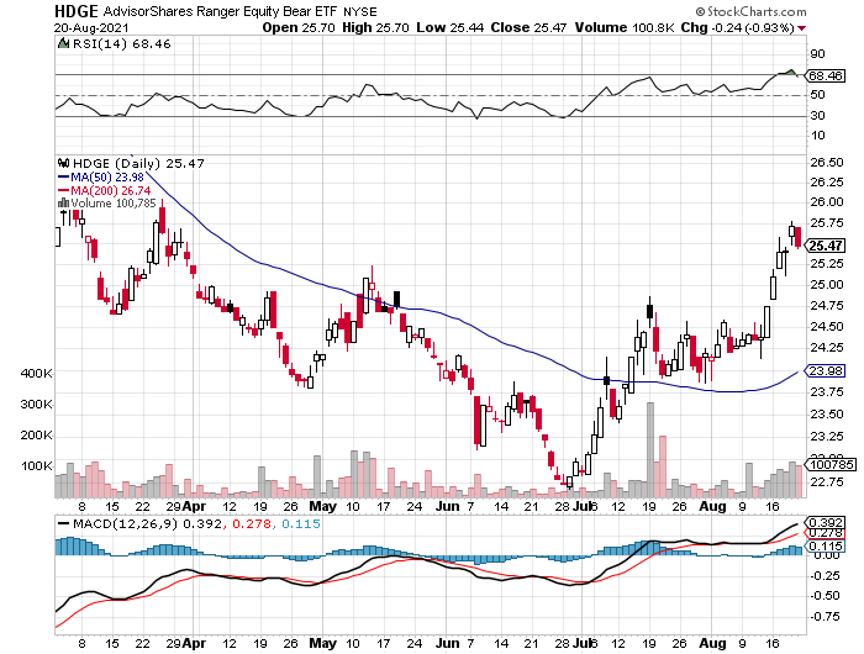Click the 25.47 last price tag
864x654 pixels.
[x=825, y=246]
